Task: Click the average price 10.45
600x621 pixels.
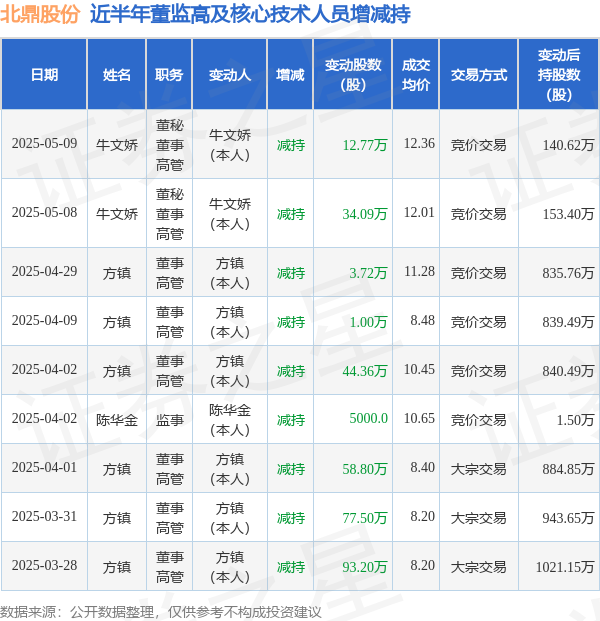Action: coord(419,370)
